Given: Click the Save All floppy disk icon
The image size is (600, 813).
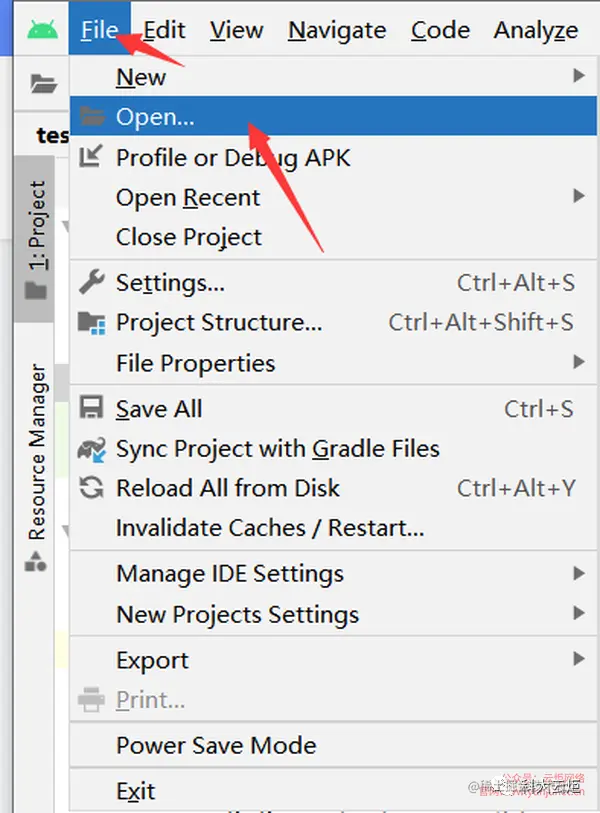Looking at the screenshot, I should point(92,409).
